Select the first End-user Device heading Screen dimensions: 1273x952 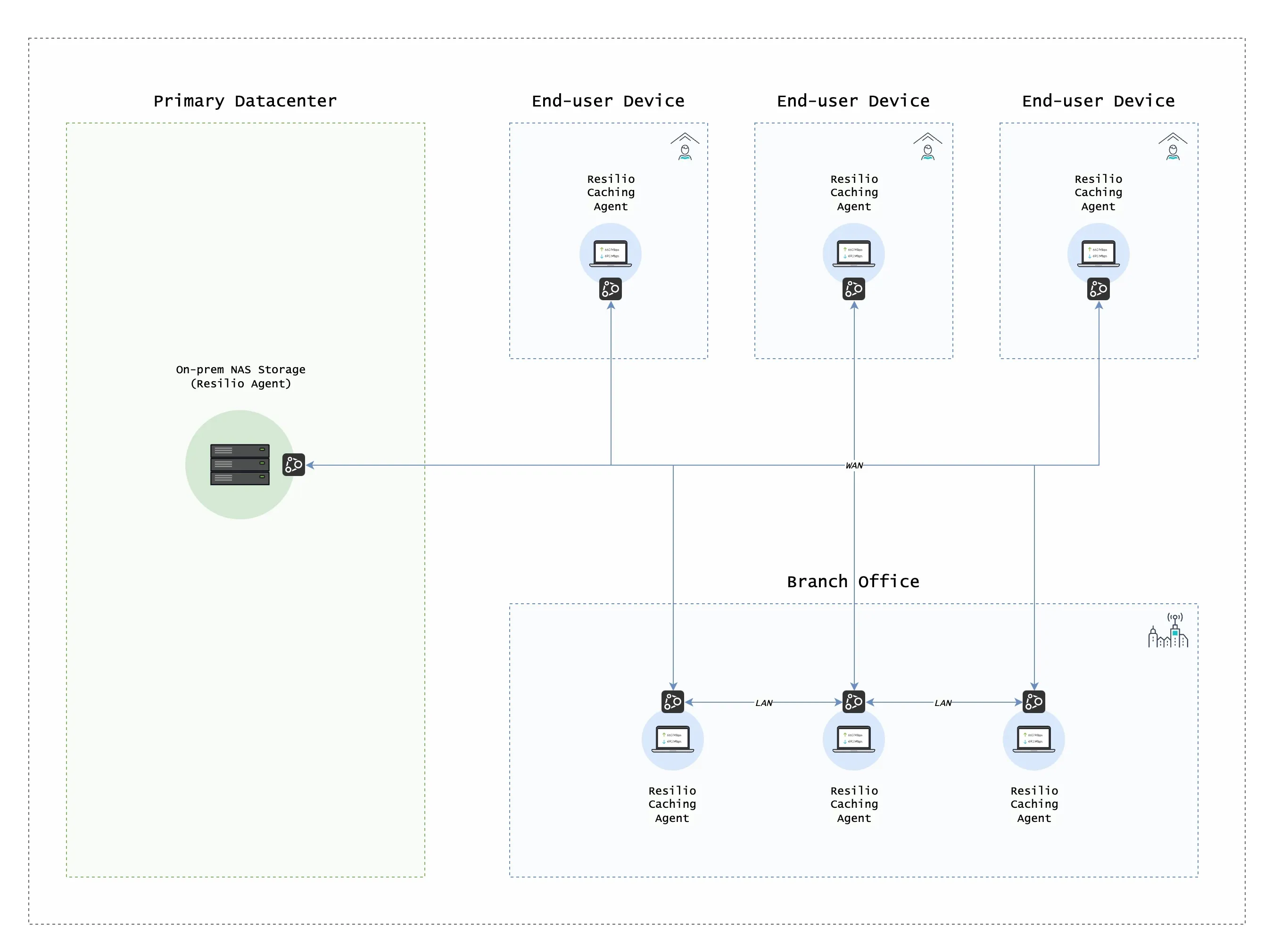click(x=608, y=101)
